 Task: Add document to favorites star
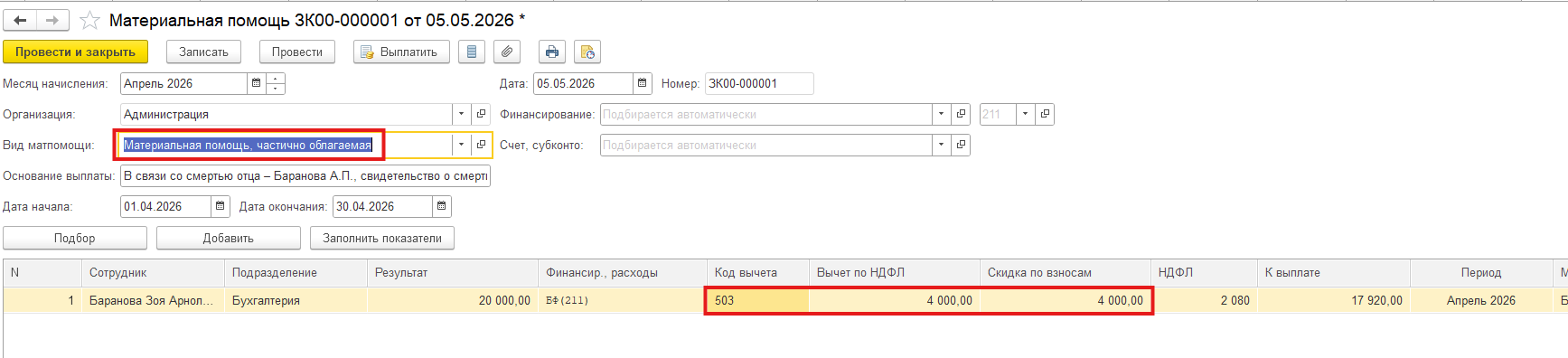(x=89, y=20)
